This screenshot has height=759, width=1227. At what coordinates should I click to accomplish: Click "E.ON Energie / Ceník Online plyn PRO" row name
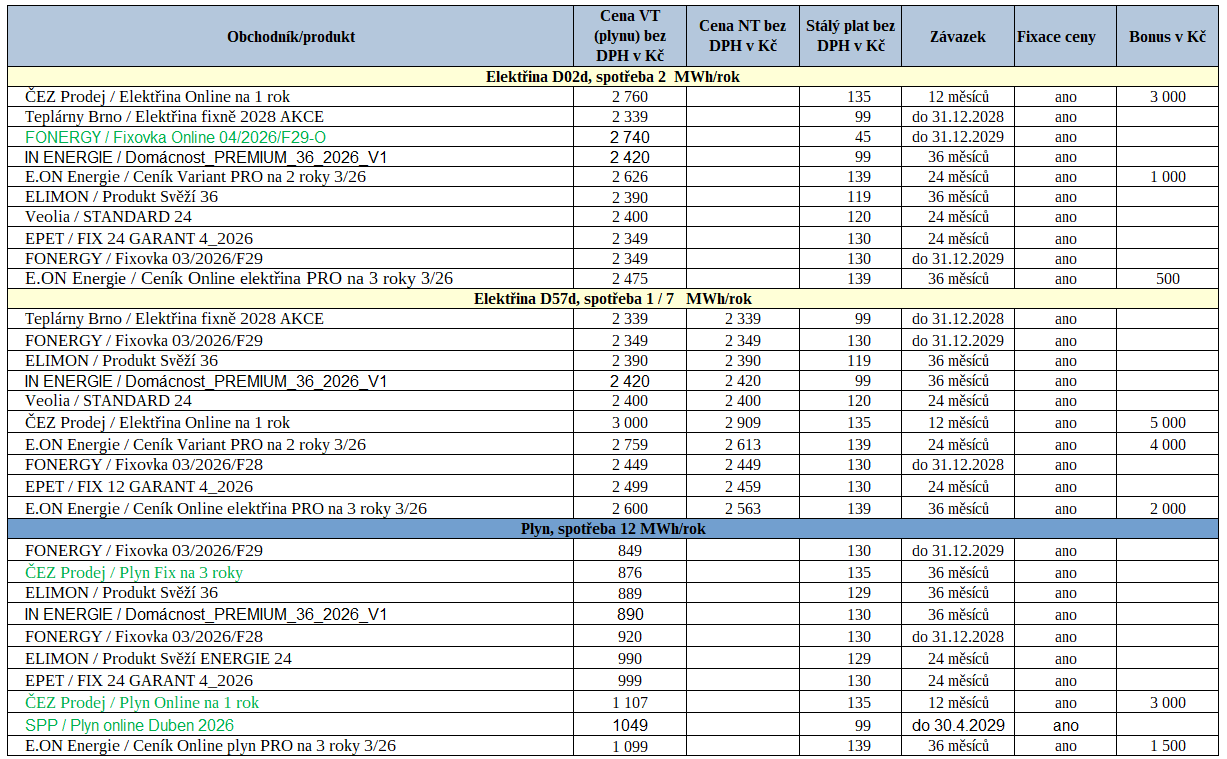tap(210, 746)
